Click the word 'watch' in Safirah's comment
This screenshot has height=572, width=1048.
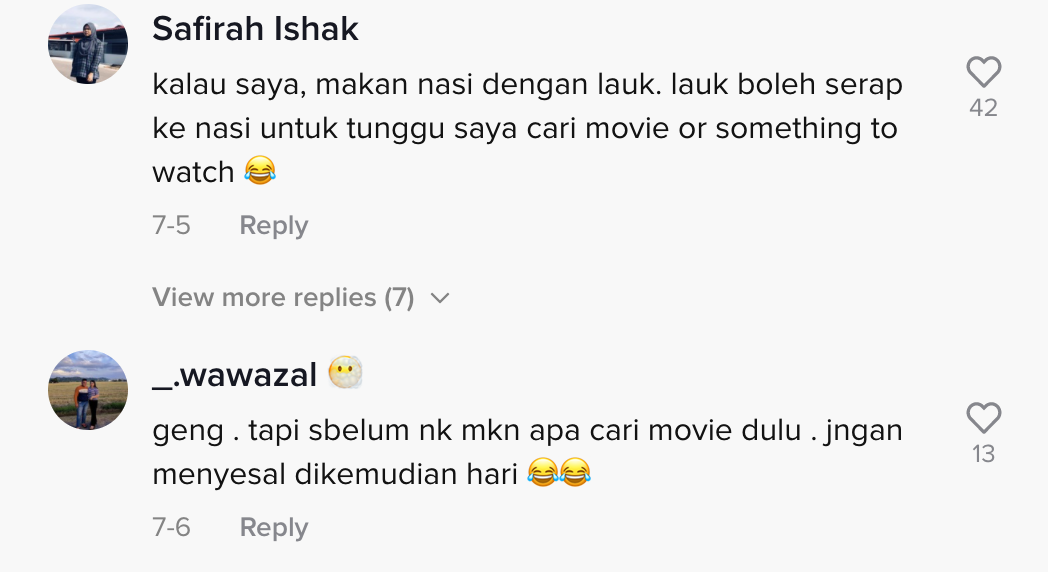193,173
